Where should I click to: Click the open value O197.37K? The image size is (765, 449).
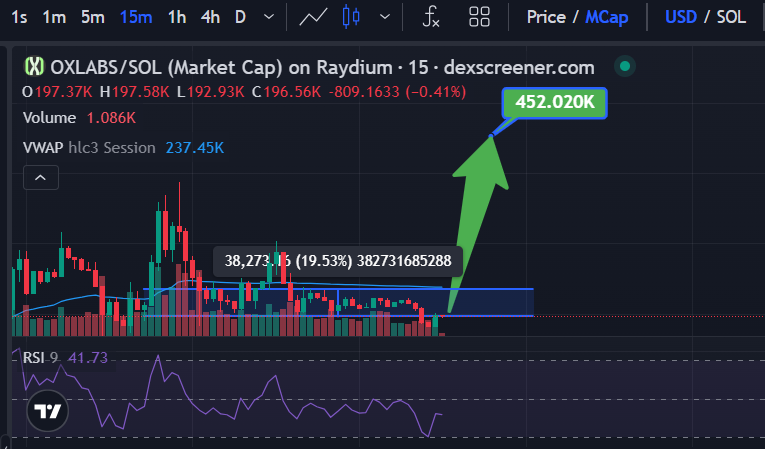coord(57,92)
